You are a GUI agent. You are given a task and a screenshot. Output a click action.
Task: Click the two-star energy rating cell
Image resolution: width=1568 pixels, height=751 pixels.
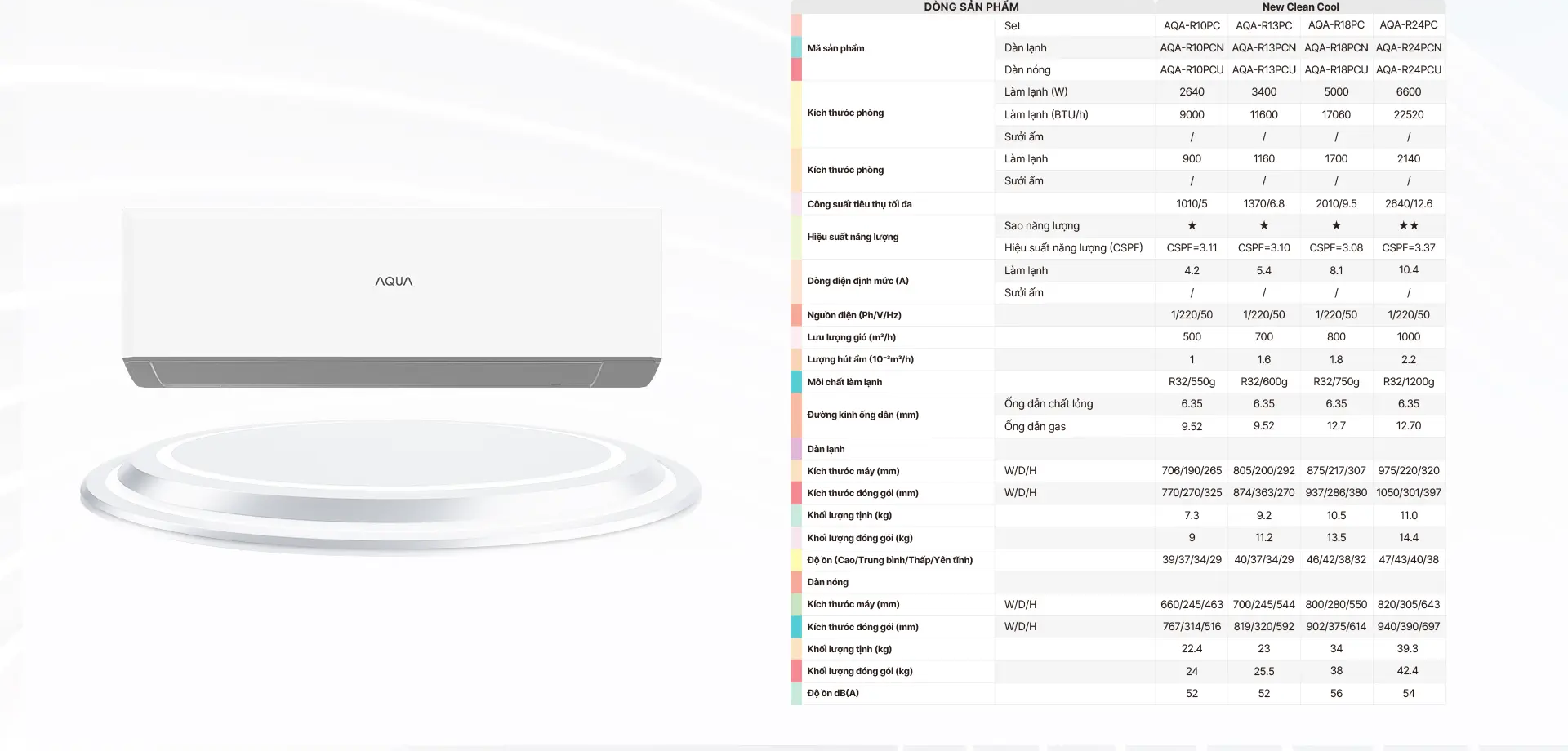tap(1409, 225)
